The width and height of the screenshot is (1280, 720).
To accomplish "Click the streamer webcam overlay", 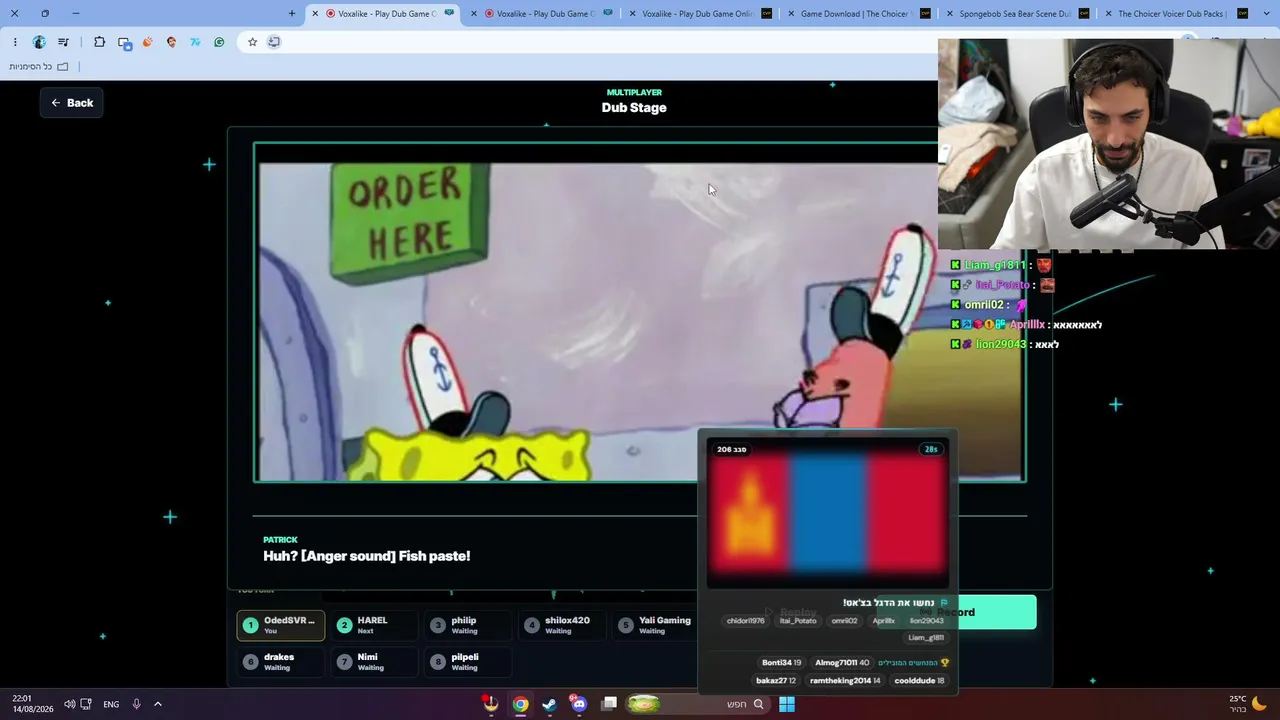I will point(1109,144).
